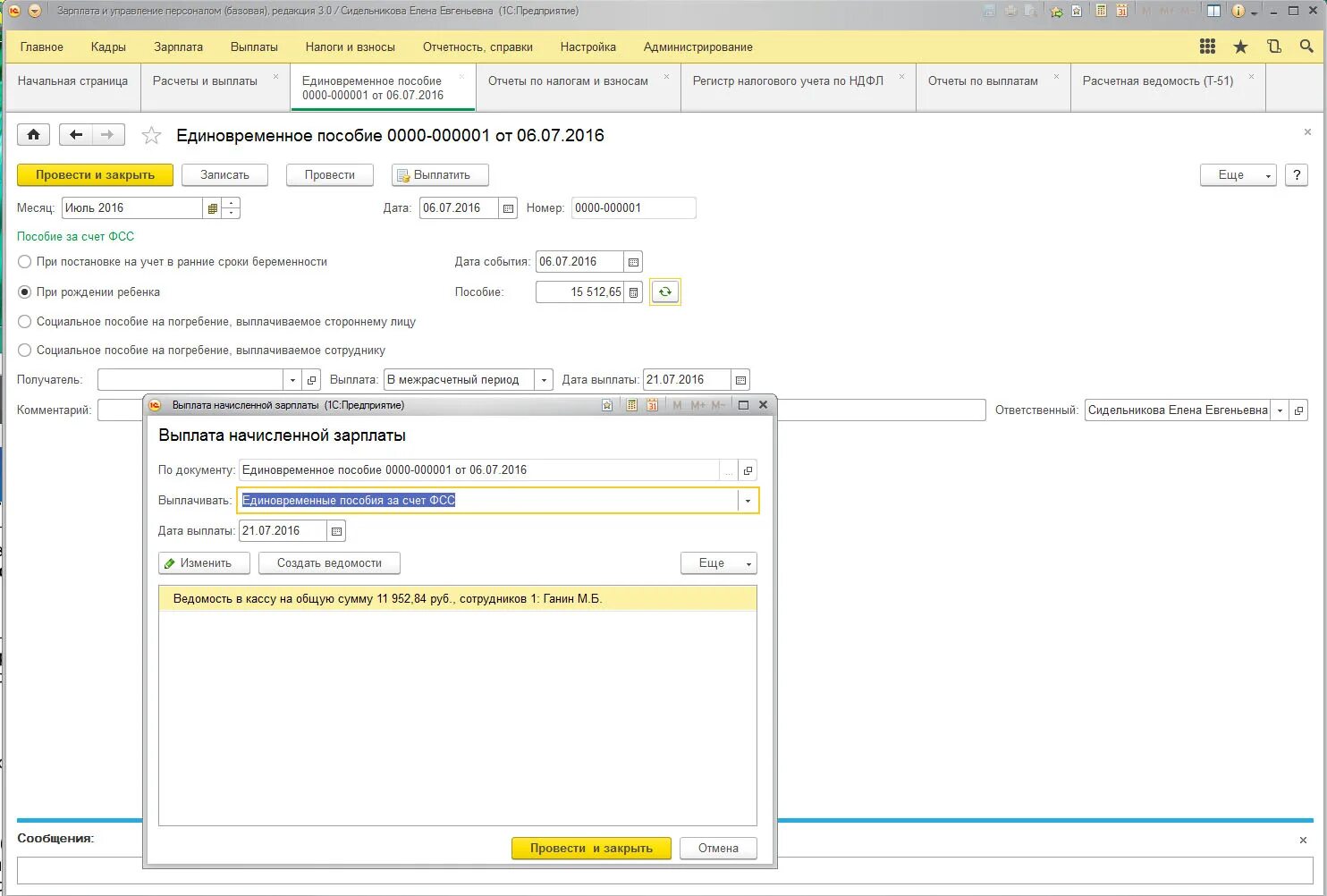The width and height of the screenshot is (1327, 896).
Task: Expand the Получатель dropdown
Action: [292, 380]
